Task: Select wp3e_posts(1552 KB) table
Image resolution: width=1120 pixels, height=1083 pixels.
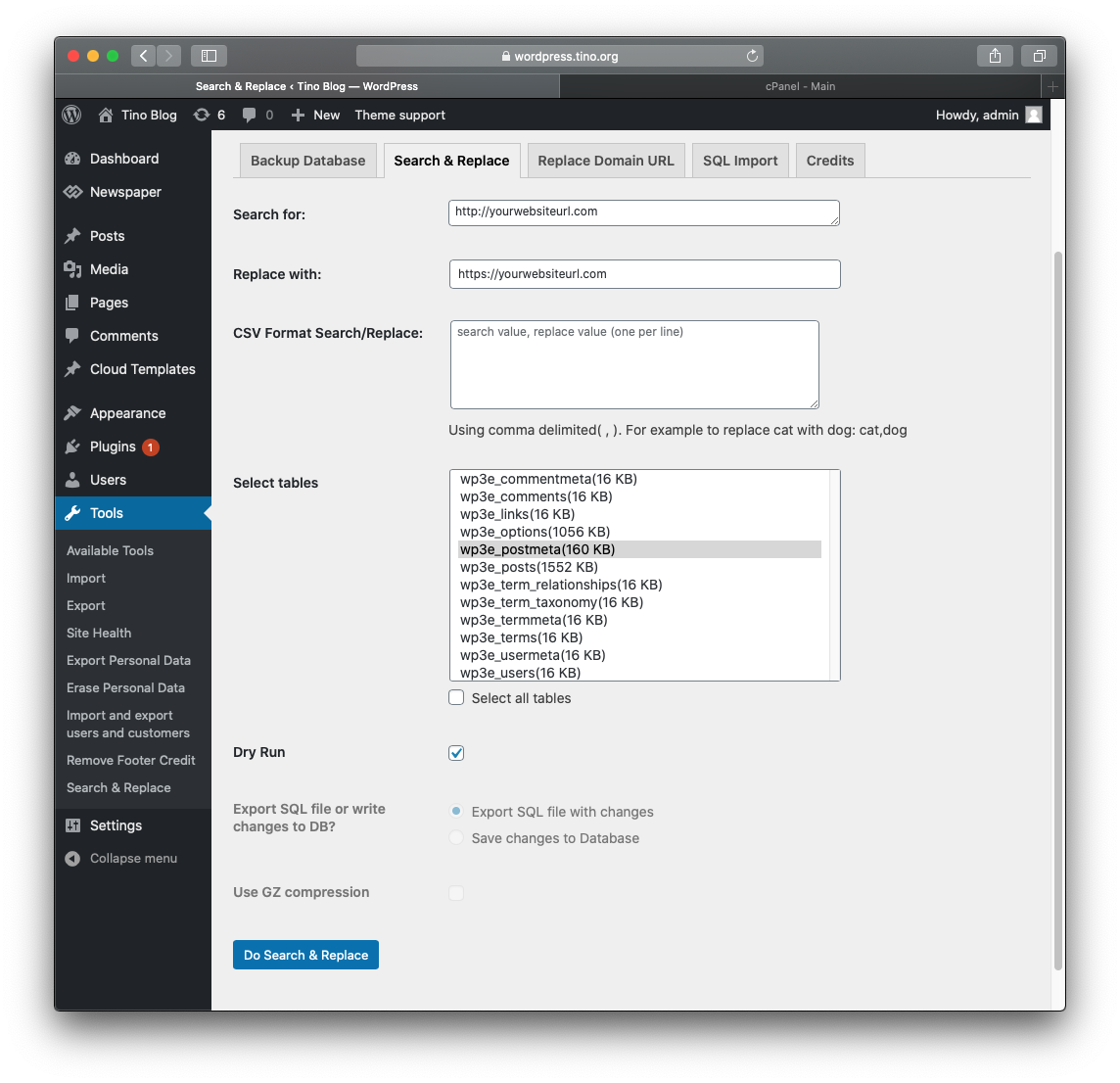Action: coord(639,567)
